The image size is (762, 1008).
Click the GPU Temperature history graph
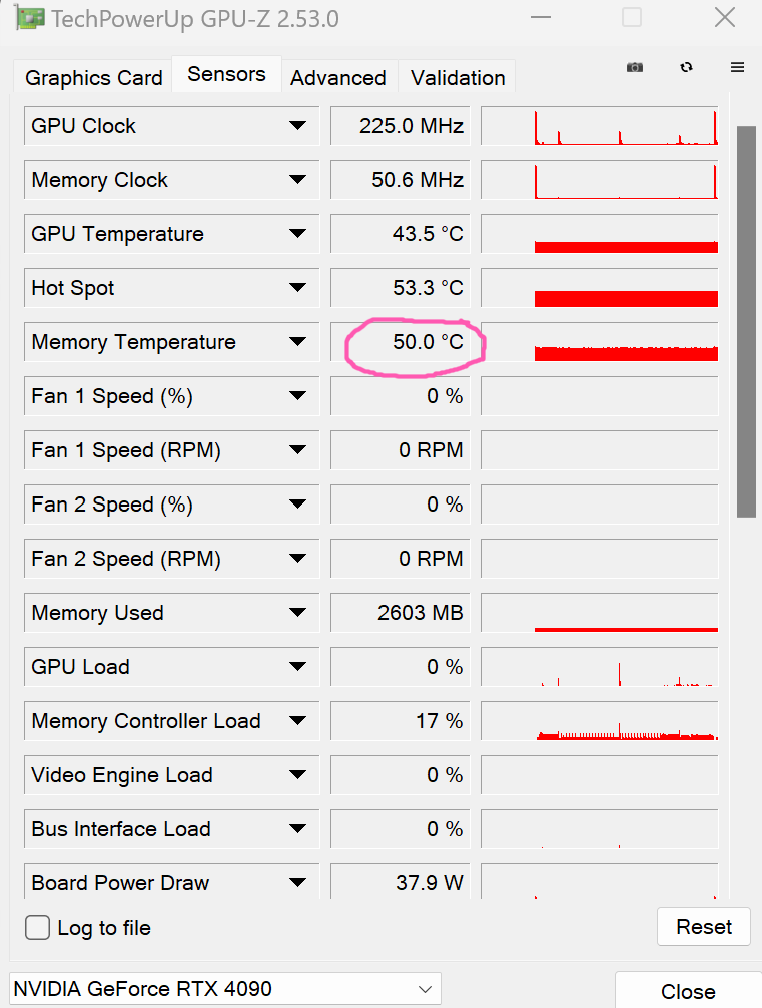coord(599,234)
